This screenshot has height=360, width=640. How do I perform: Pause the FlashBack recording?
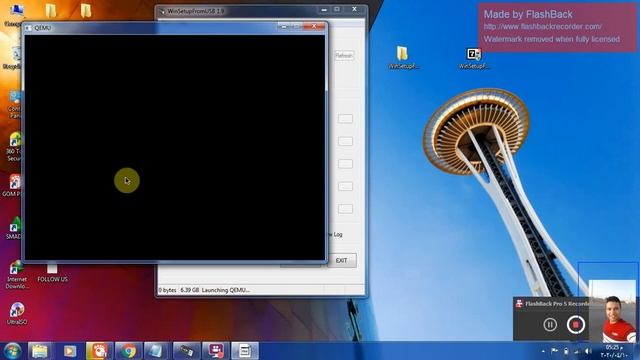click(x=550, y=324)
